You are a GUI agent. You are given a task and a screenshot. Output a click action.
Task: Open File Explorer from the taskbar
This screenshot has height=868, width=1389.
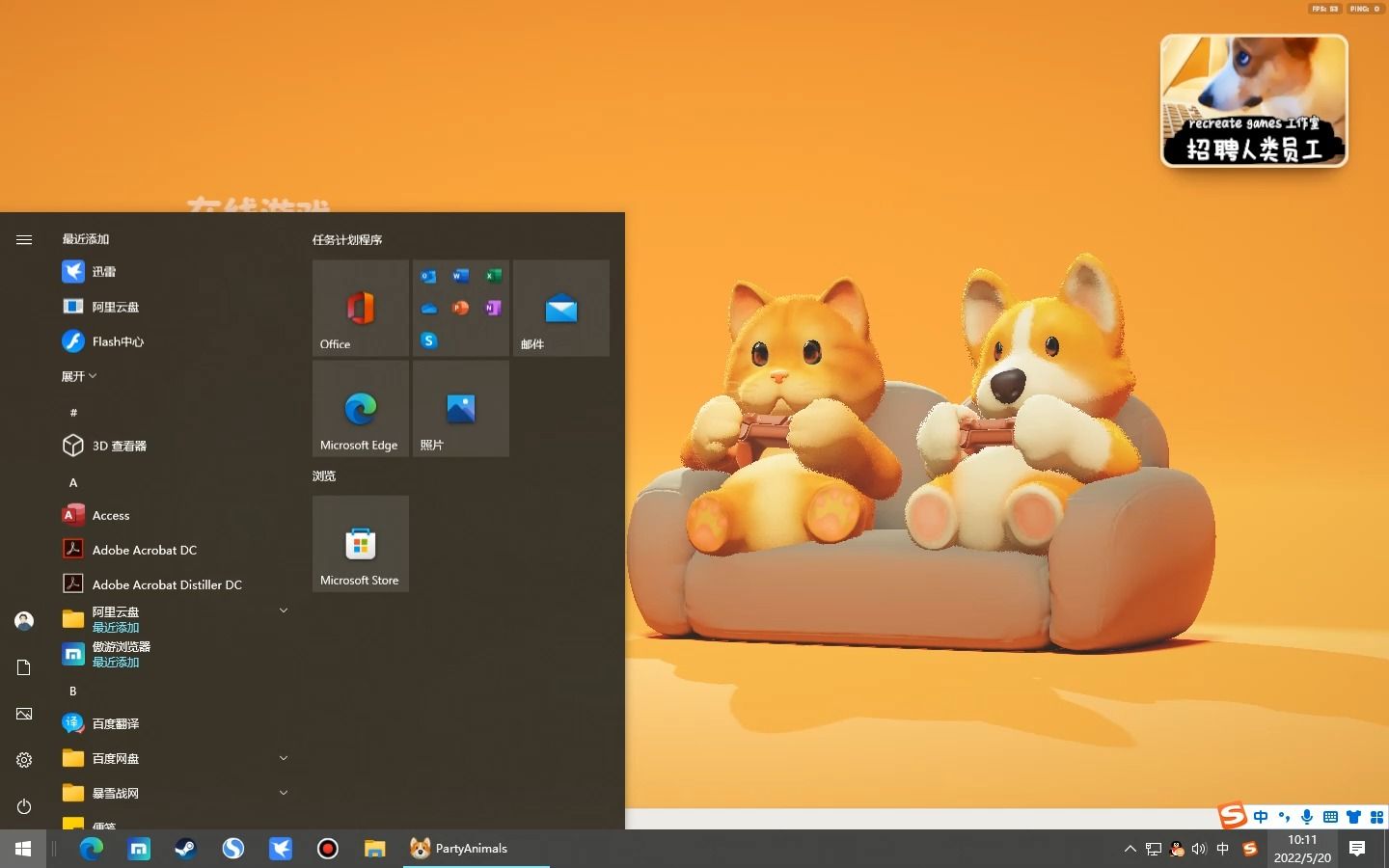coord(375,849)
